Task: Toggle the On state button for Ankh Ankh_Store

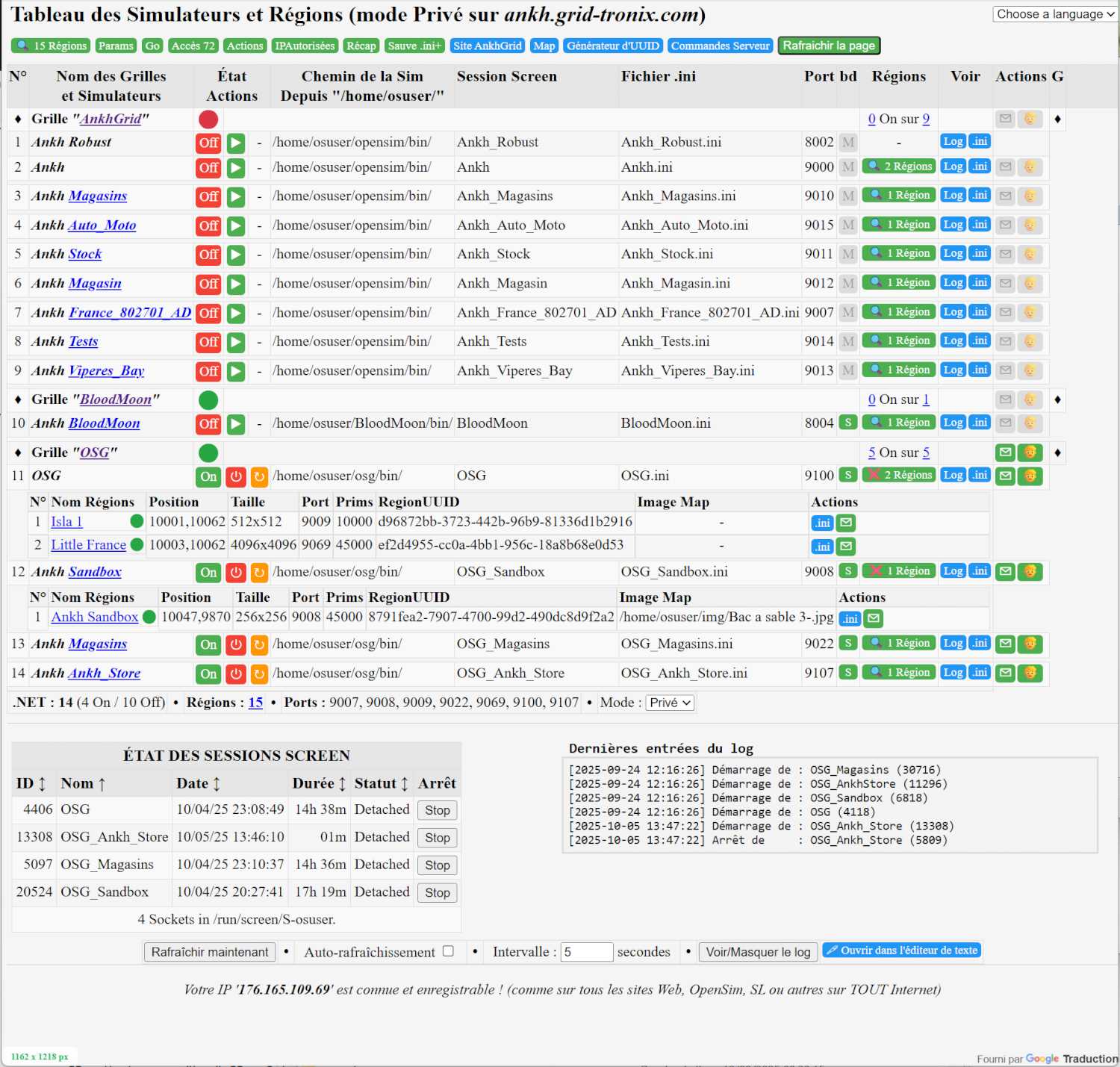Action: 208,674
